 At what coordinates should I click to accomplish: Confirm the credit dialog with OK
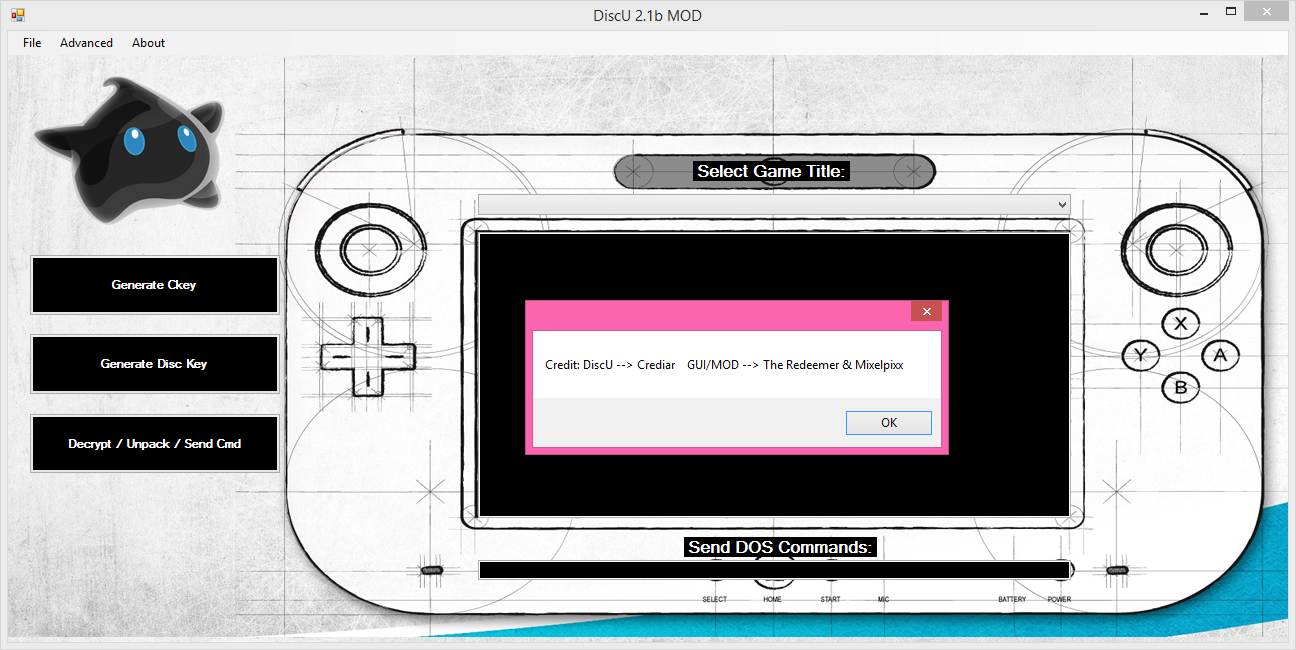coord(888,422)
